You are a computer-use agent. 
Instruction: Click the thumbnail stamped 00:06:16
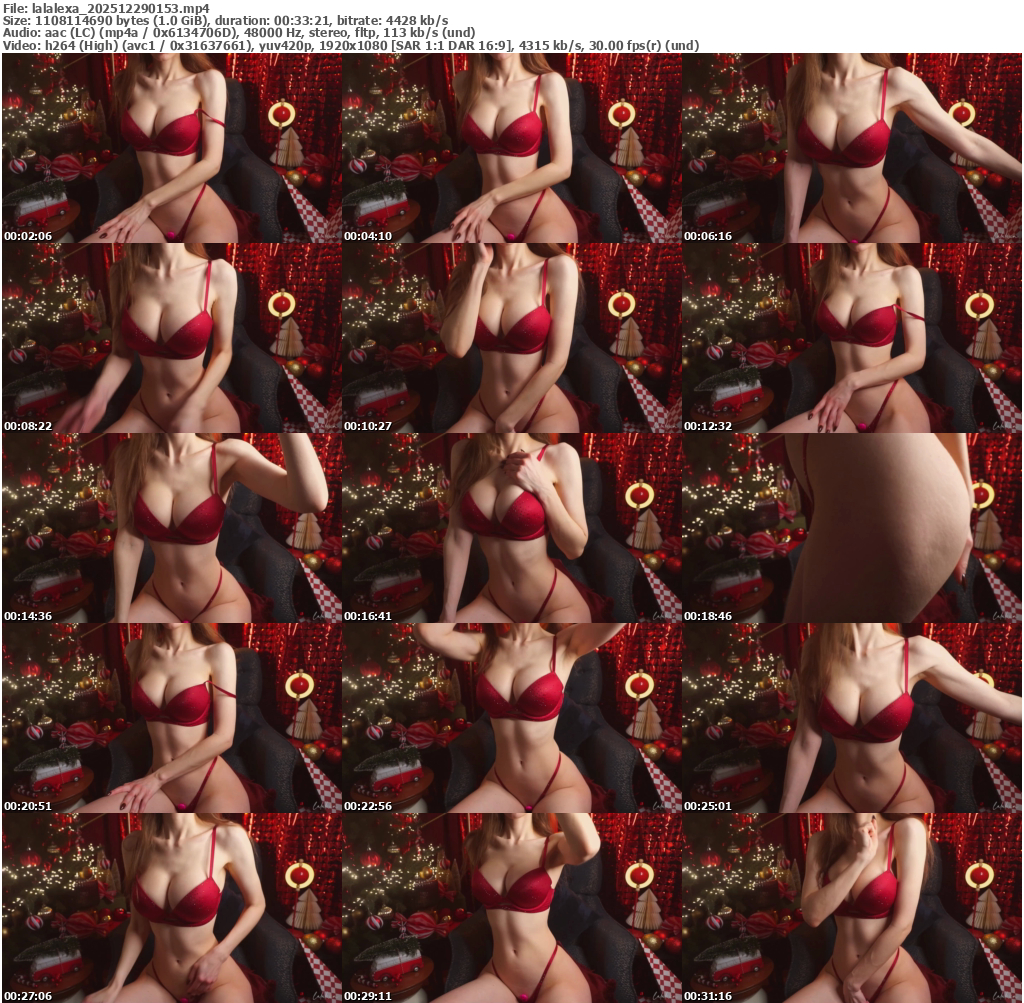tap(851, 148)
